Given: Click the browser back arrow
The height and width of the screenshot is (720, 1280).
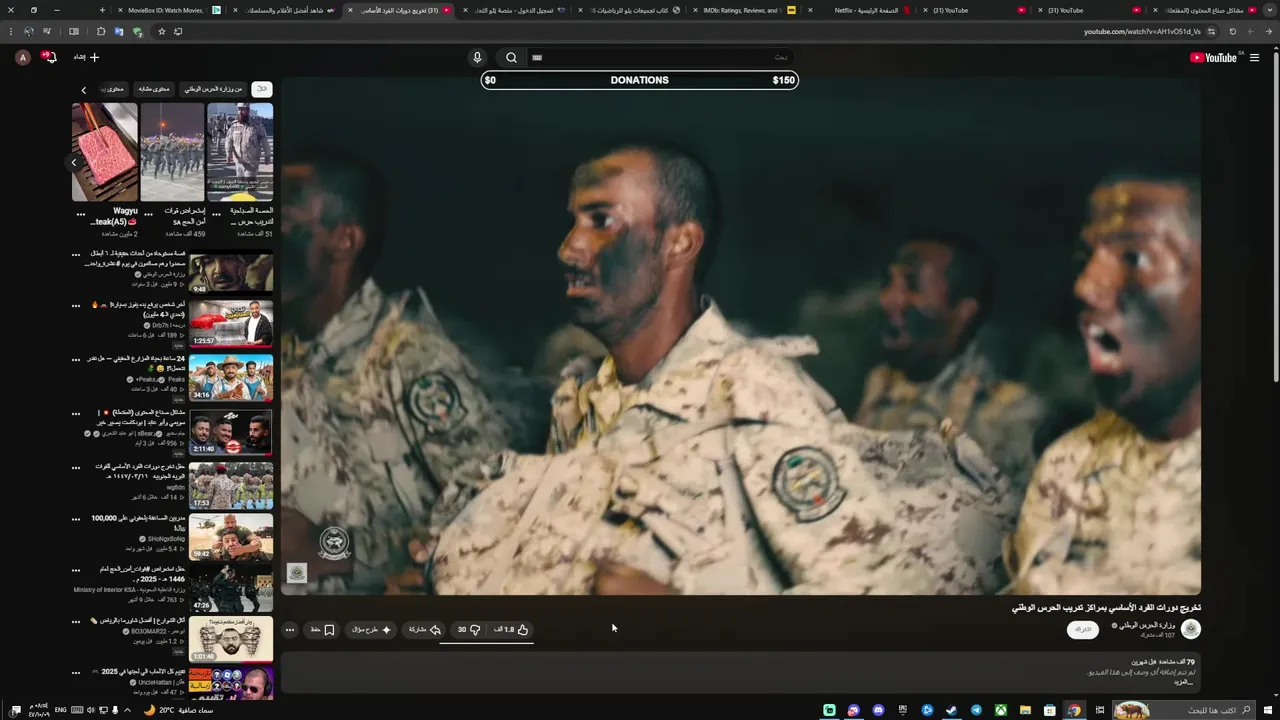Looking at the screenshot, I should [1270, 31].
